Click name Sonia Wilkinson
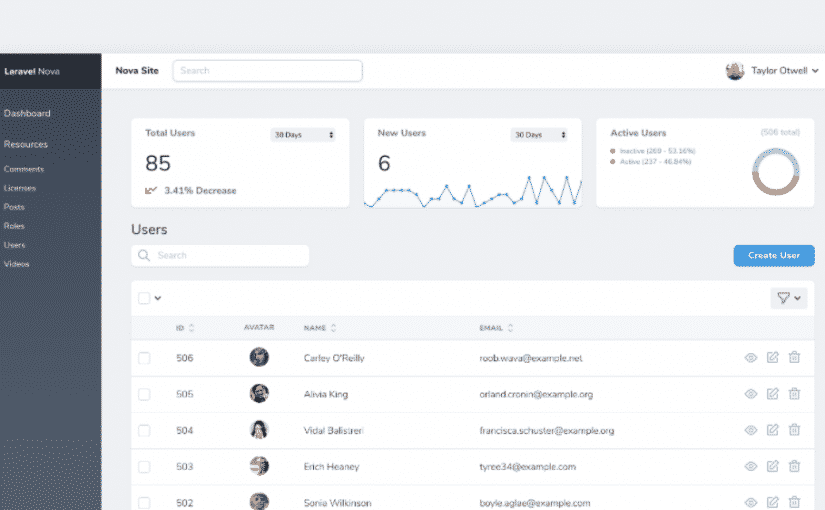This screenshot has height=510, width=825. (x=337, y=503)
